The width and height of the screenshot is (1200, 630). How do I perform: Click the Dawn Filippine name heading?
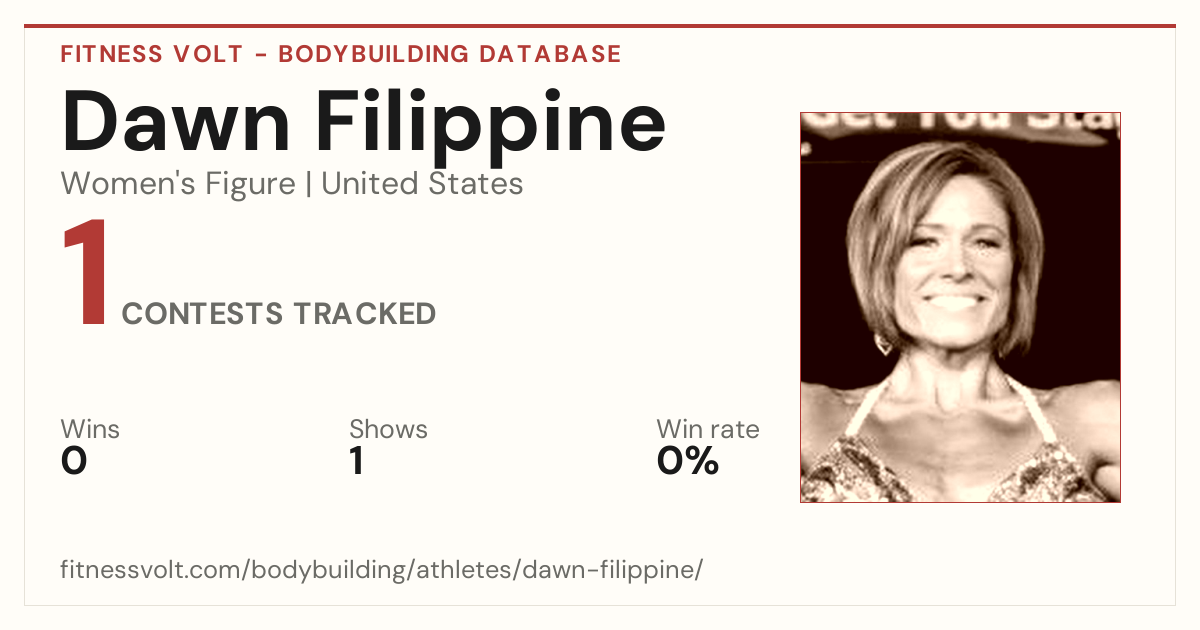[363, 122]
